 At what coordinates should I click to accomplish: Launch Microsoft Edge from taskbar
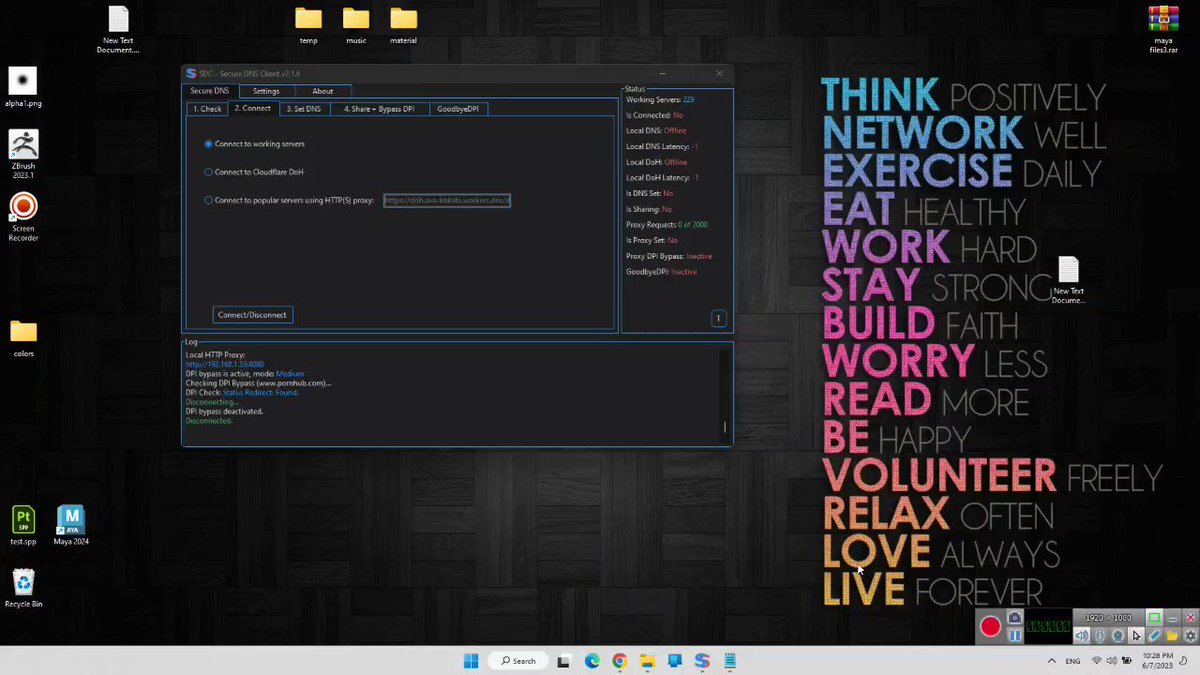(x=592, y=661)
